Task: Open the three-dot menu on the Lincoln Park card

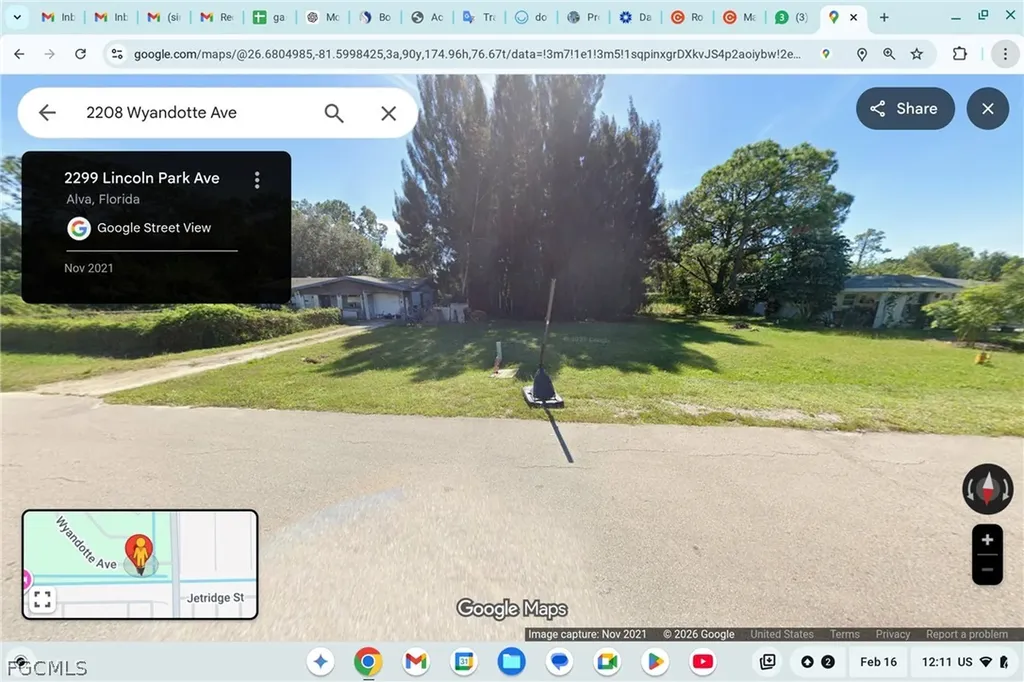Action: tap(257, 178)
